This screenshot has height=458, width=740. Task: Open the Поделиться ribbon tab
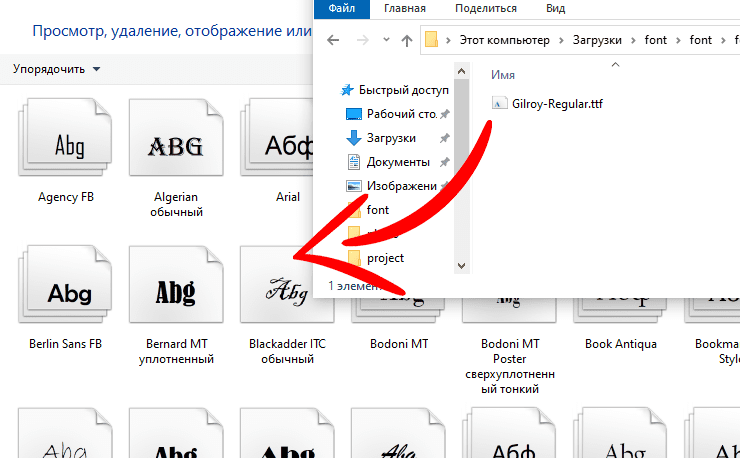pyautogui.click(x=486, y=8)
